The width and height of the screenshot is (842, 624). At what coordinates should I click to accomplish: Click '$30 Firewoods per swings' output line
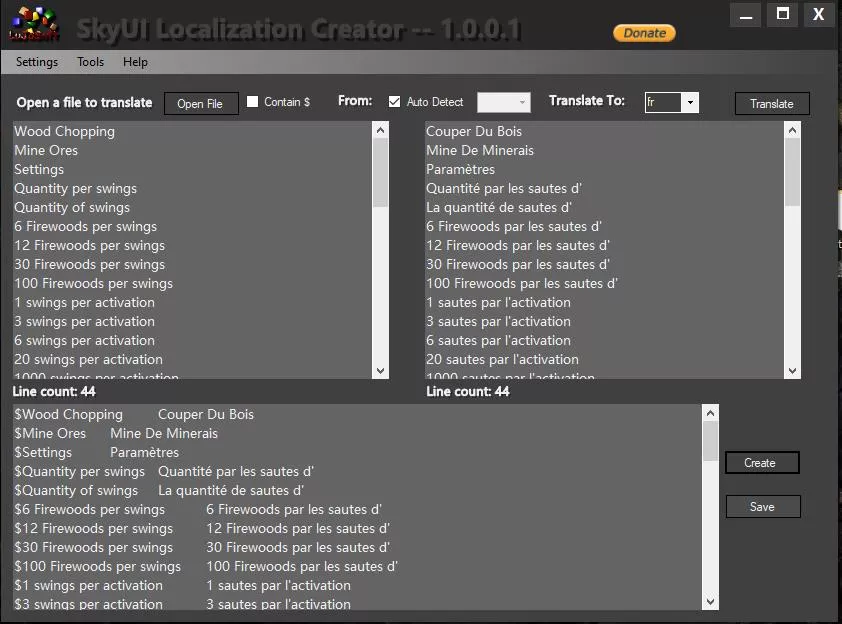pyautogui.click(x=202, y=547)
